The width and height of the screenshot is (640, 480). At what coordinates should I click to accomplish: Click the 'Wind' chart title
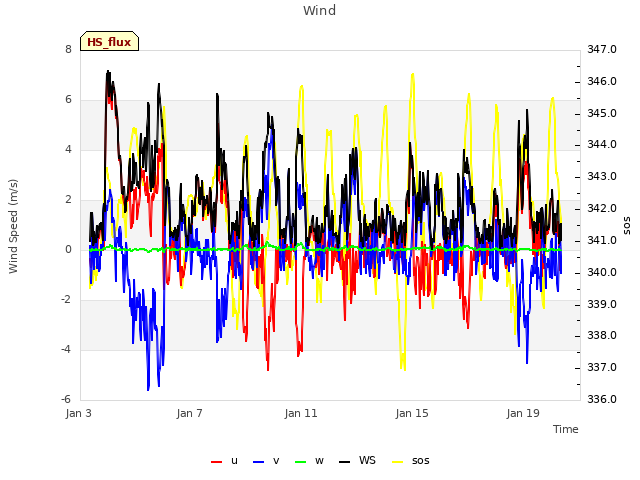(320, 10)
